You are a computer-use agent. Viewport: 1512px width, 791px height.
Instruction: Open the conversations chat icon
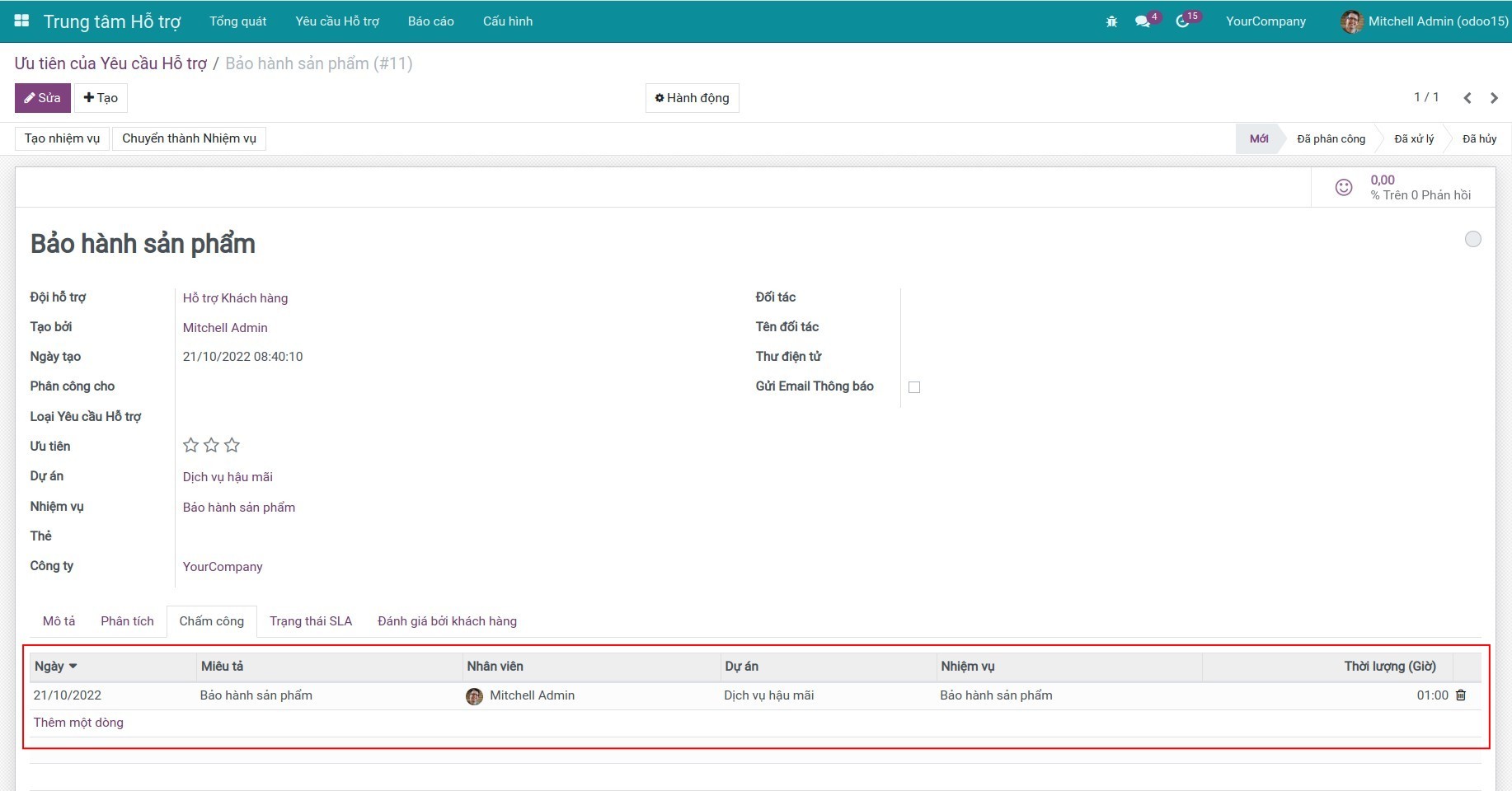[1143, 21]
